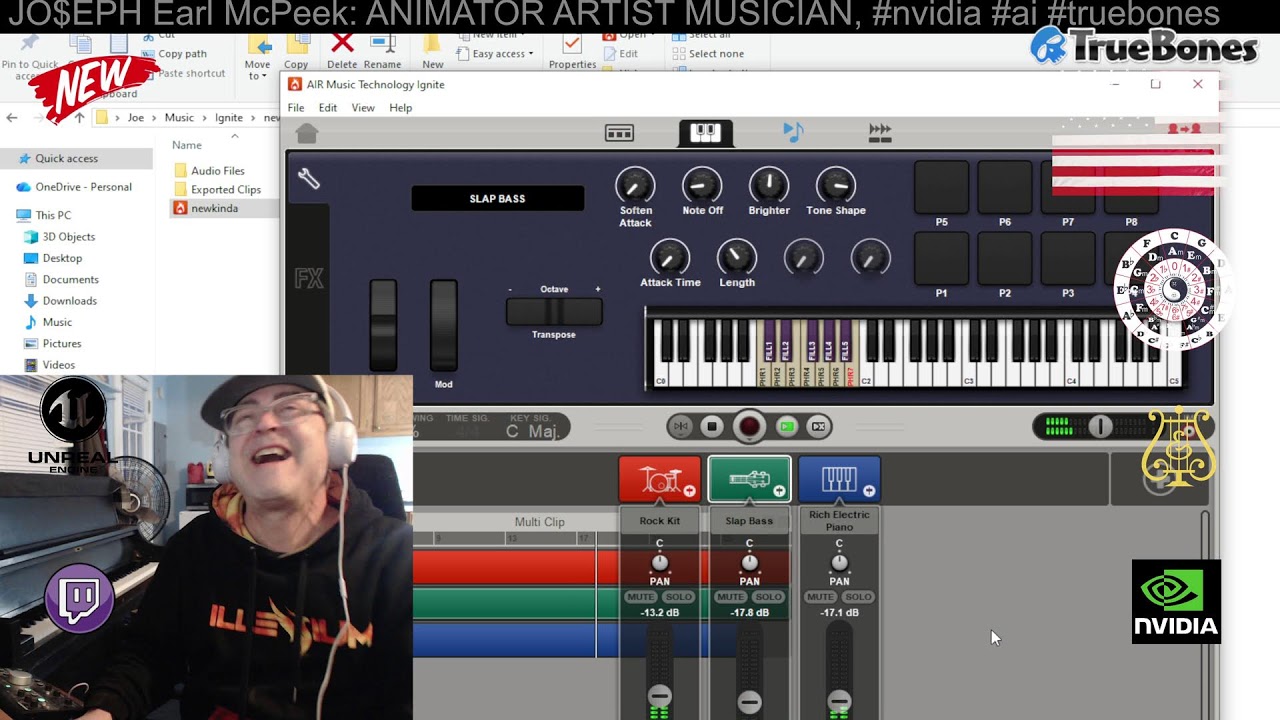Open the C Maj. key signature selector
This screenshot has width=1280, height=720.
pyautogui.click(x=531, y=430)
